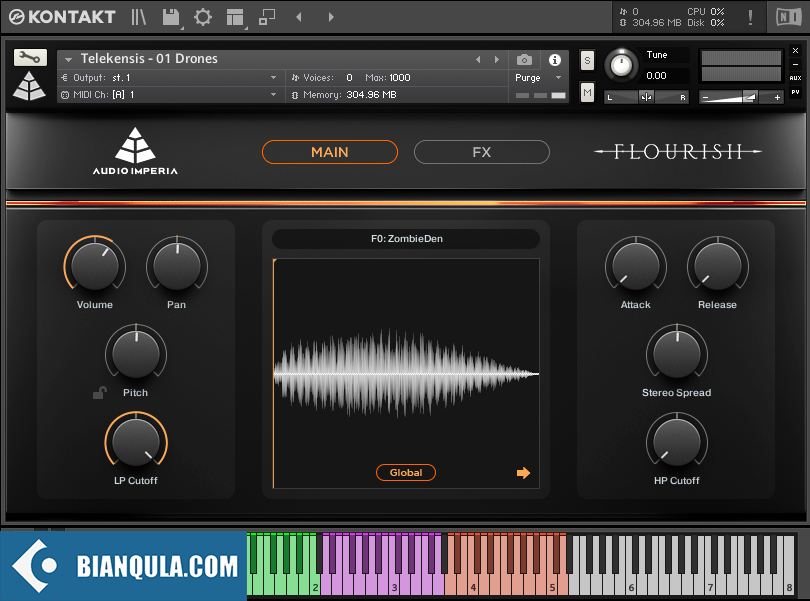This screenshot has height=601, width=810.
Task: Click the pitch lock icon
Action: tap(100, 393)
